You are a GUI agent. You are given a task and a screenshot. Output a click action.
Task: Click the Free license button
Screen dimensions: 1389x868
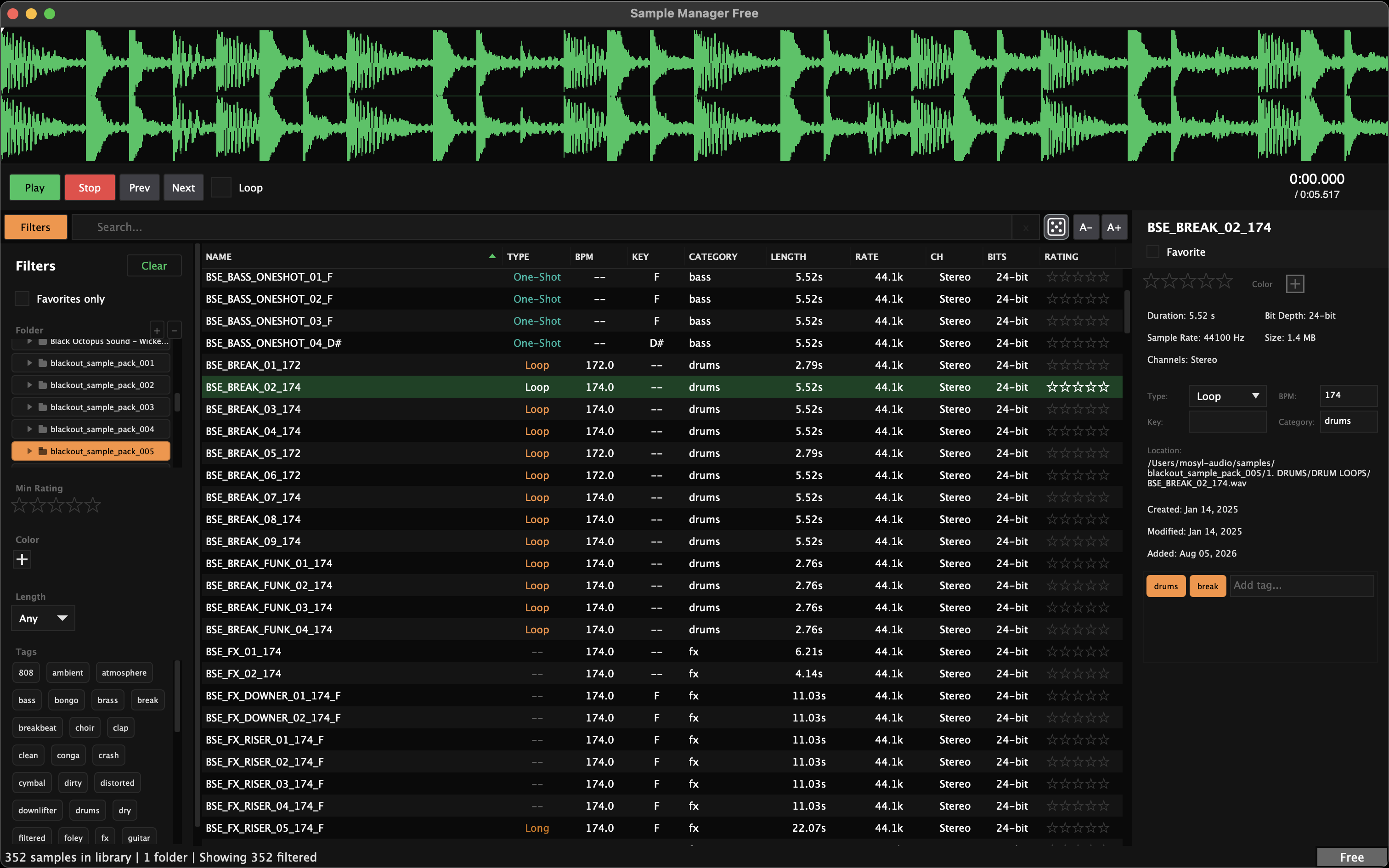pos(1352,857)
